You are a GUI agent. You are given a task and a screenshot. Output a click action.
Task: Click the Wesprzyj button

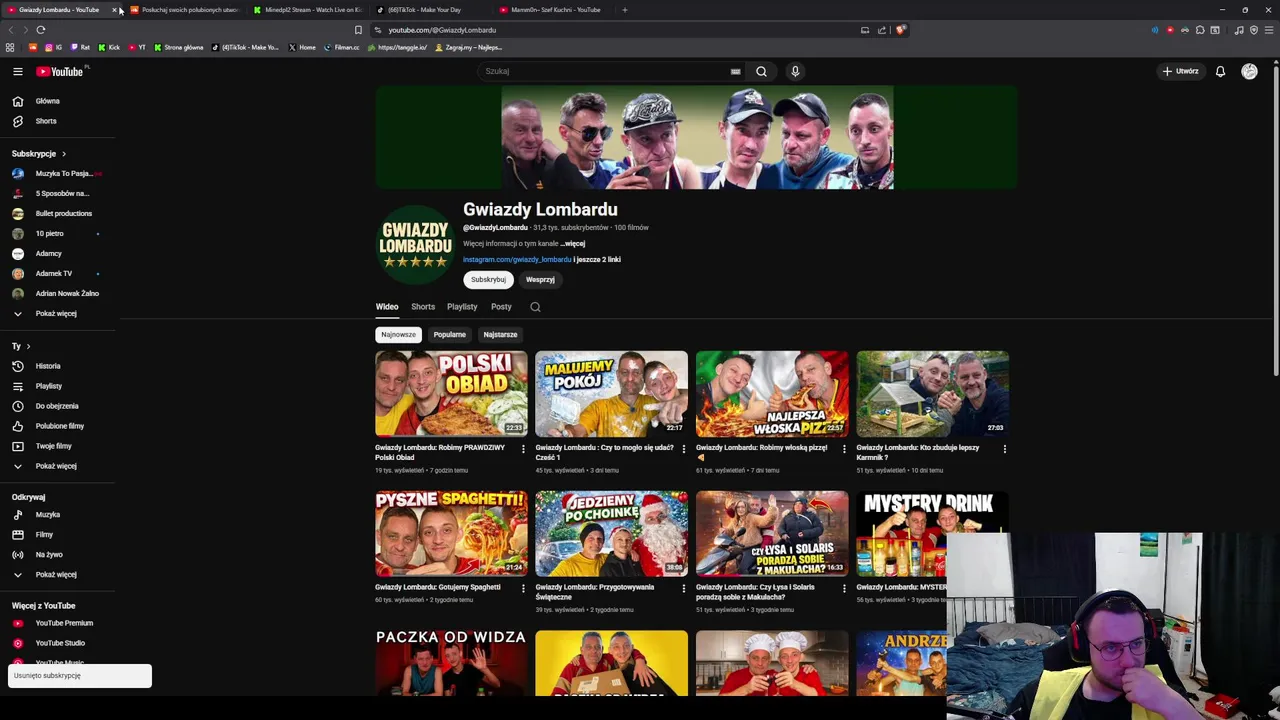tap(540, 280)
